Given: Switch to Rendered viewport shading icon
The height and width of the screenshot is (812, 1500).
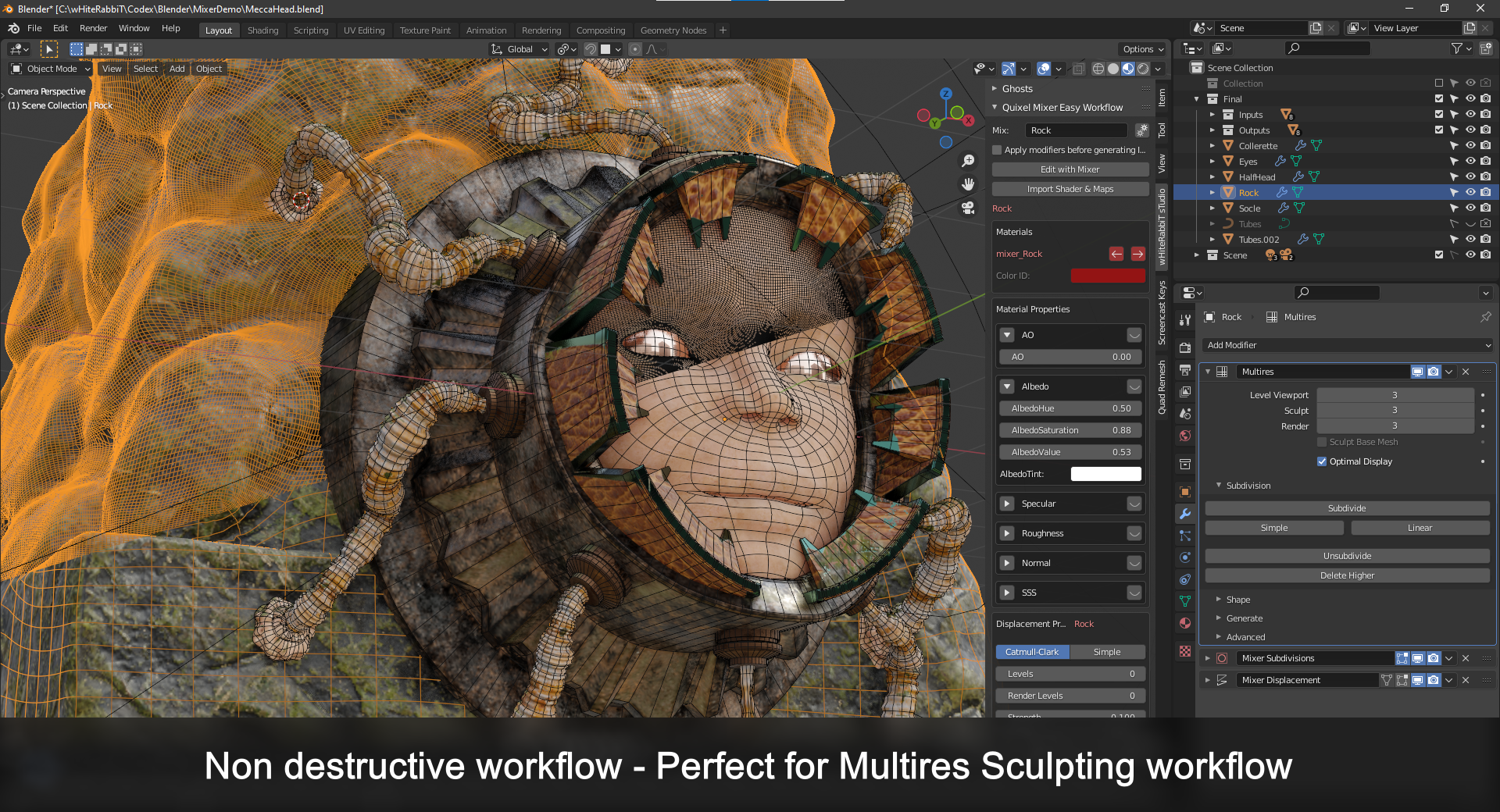Looking at the screenshot, I should point(1141,69).
